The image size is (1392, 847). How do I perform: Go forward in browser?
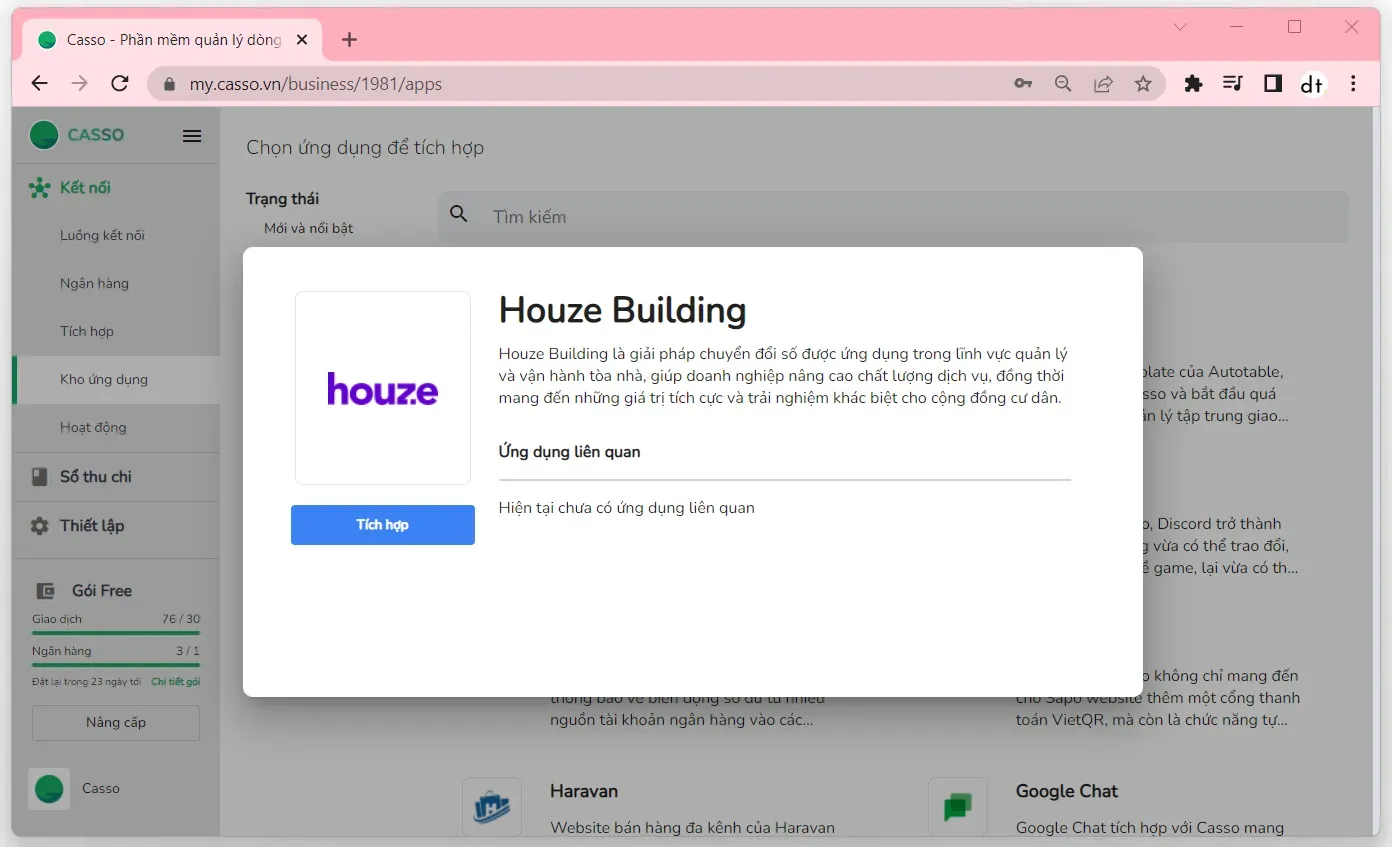(80, 84)
